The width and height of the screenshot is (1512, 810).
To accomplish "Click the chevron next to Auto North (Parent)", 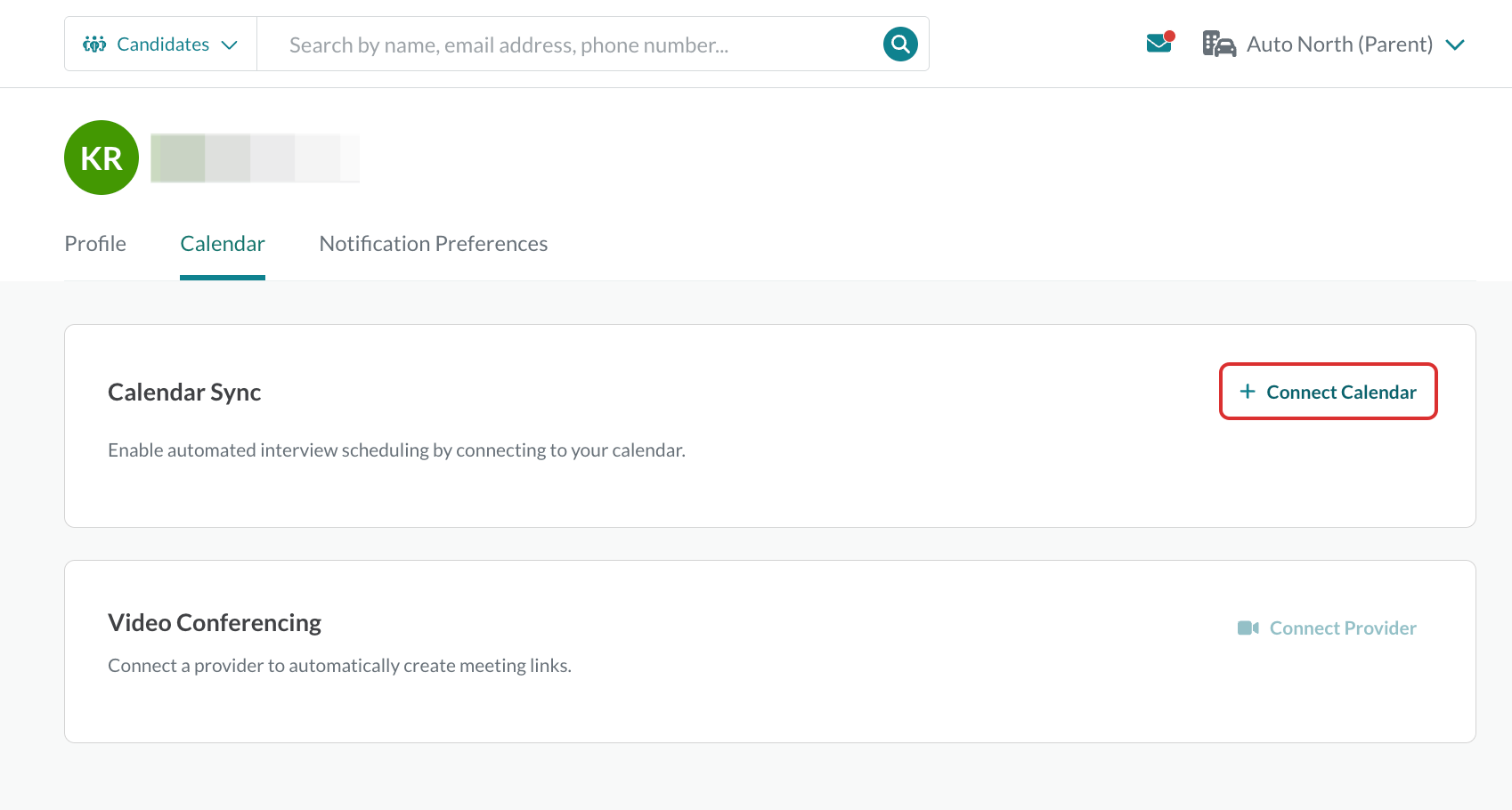I will point(1455,45).
